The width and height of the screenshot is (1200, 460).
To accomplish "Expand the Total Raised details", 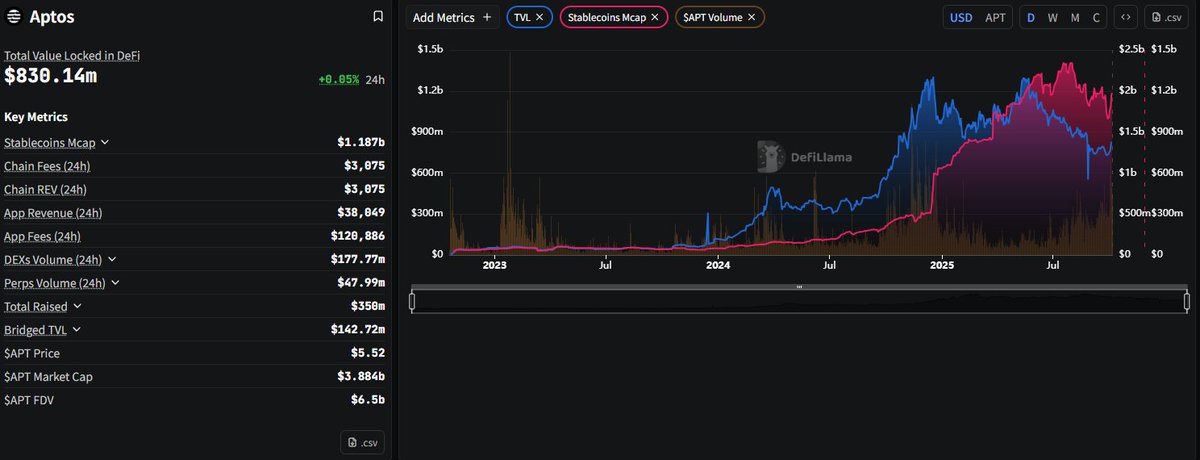I will point(77,306).
